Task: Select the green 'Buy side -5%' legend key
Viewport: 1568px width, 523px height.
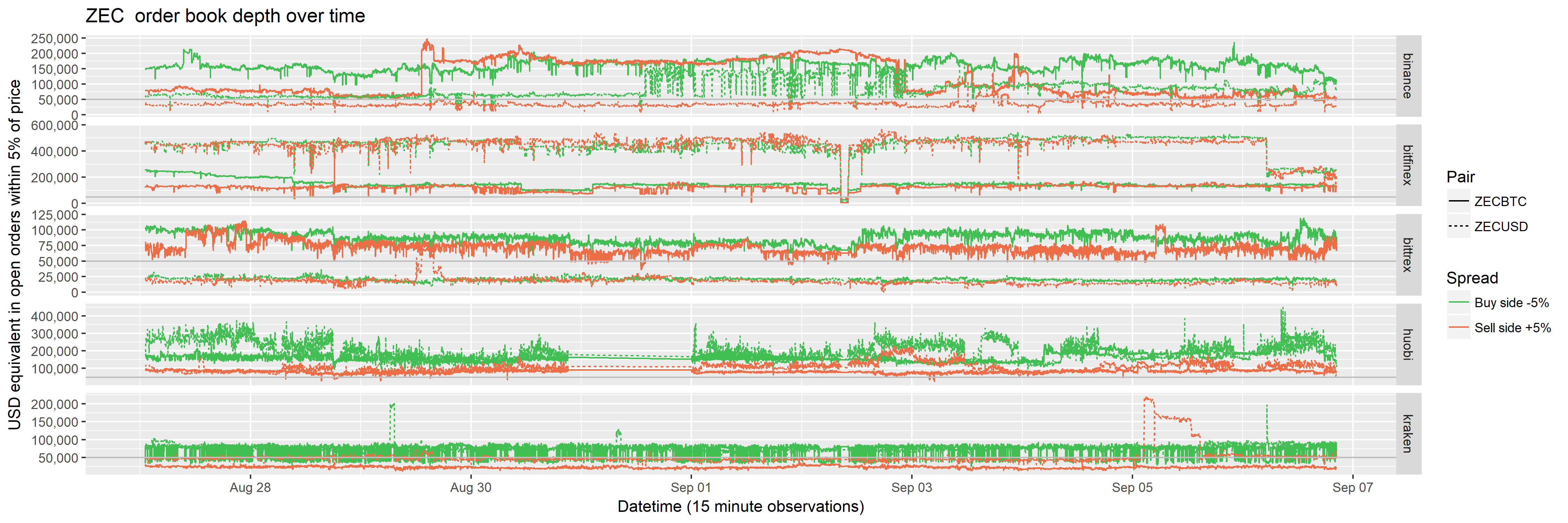Action: click(x=1459, y=303)
